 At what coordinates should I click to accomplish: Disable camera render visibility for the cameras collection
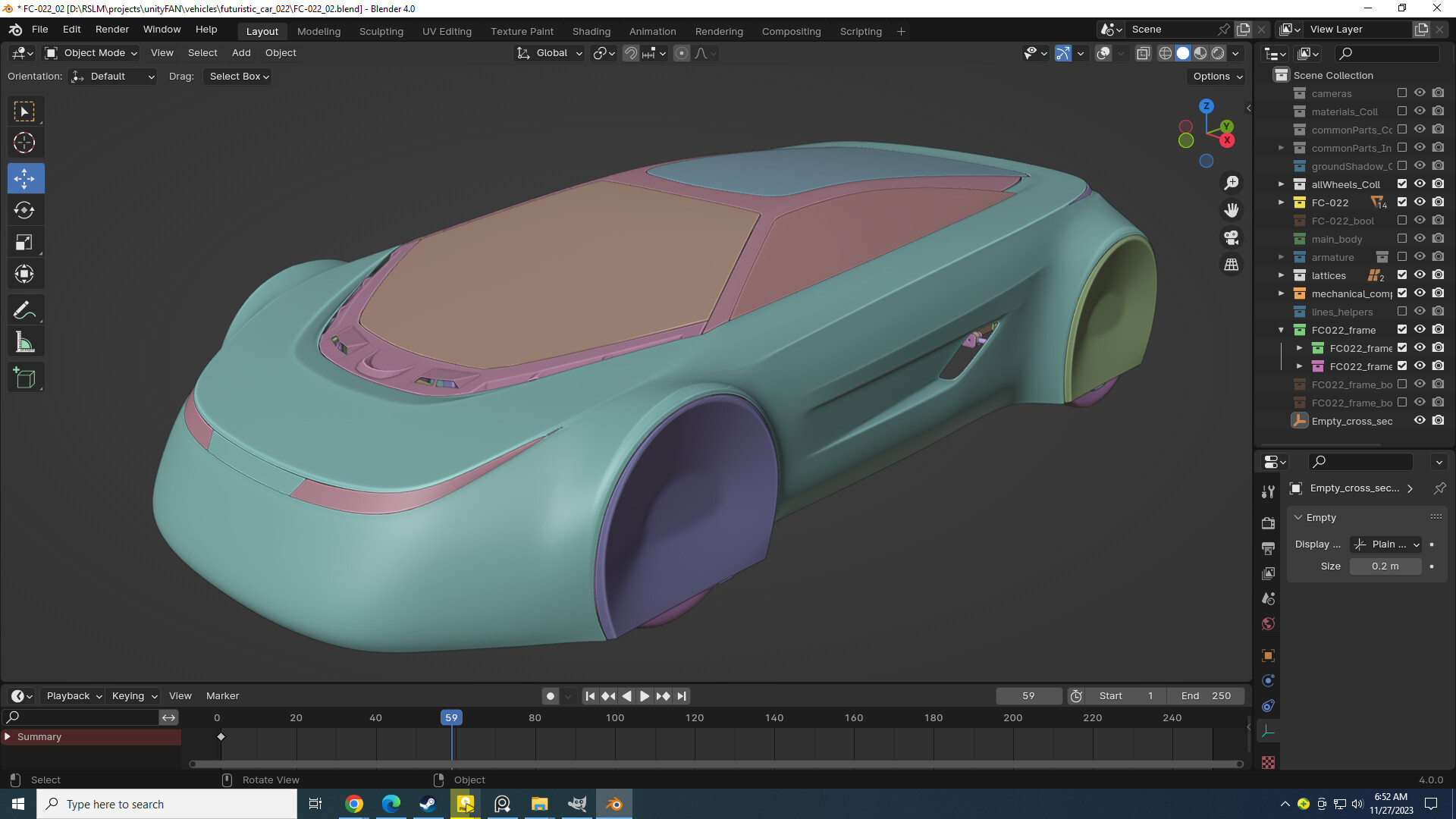pos(1438,93)
